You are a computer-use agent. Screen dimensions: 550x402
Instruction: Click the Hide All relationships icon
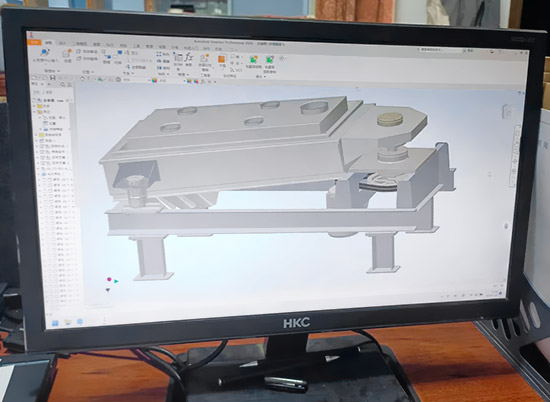click(x=127, y=67)
